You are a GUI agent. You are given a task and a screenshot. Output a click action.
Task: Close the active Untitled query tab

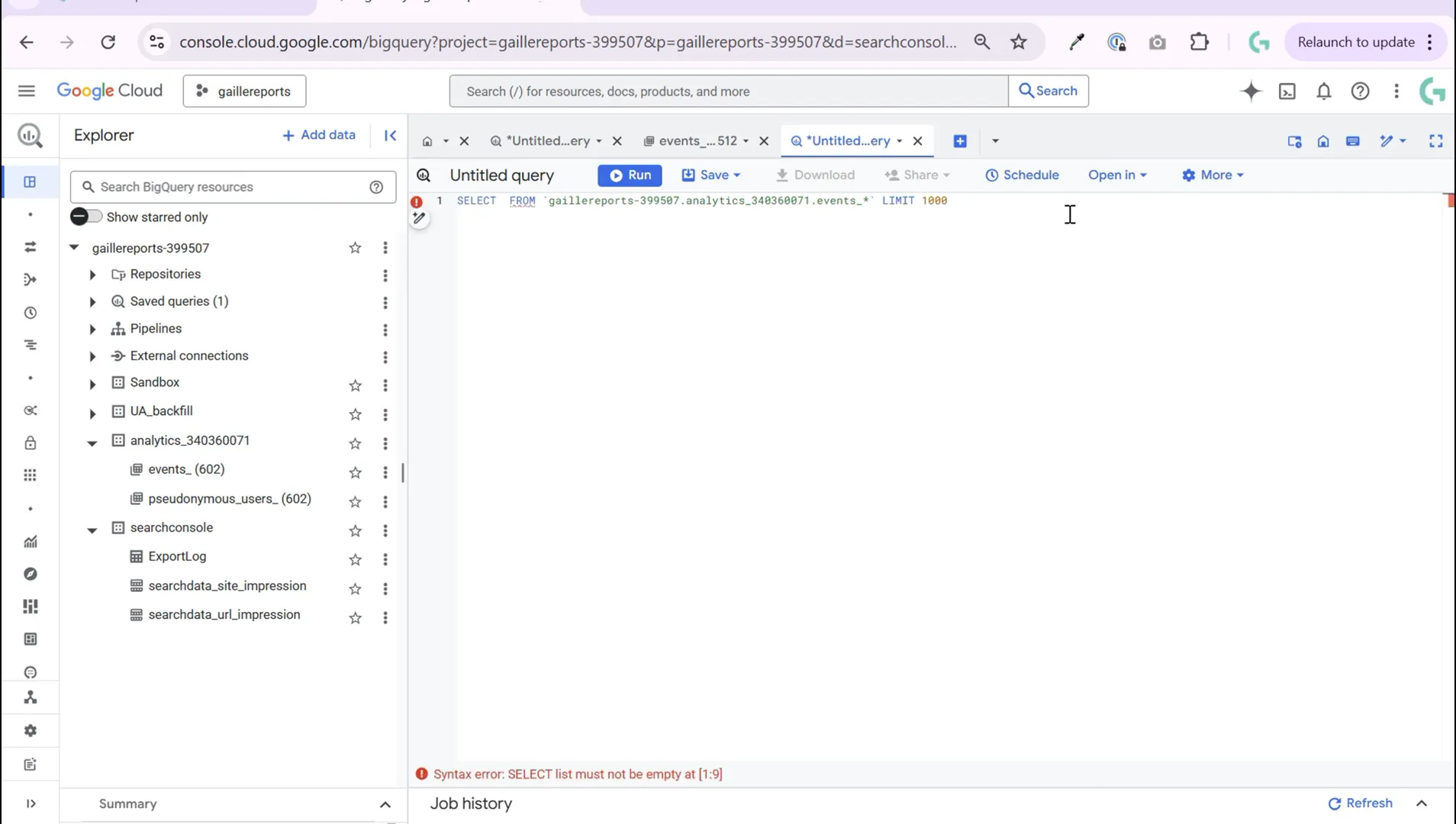pyautogui.click(x=918, y=141)
